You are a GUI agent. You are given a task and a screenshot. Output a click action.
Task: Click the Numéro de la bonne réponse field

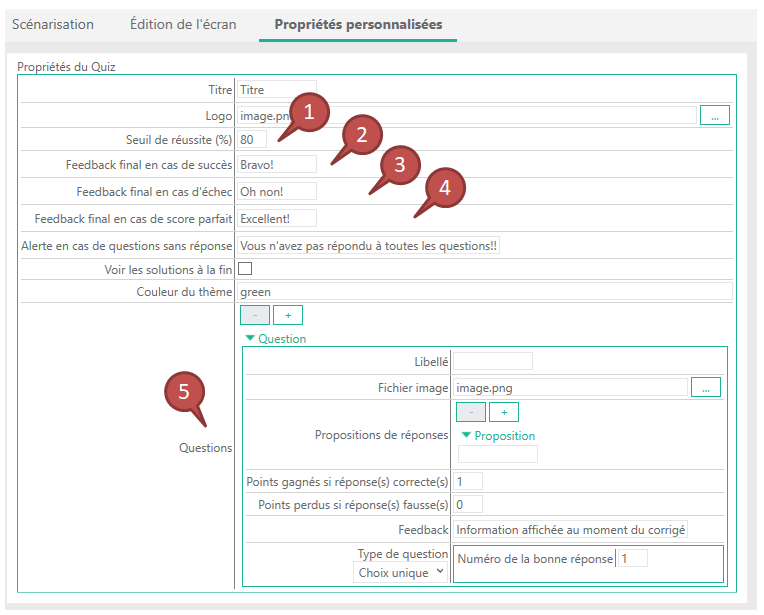632,558
